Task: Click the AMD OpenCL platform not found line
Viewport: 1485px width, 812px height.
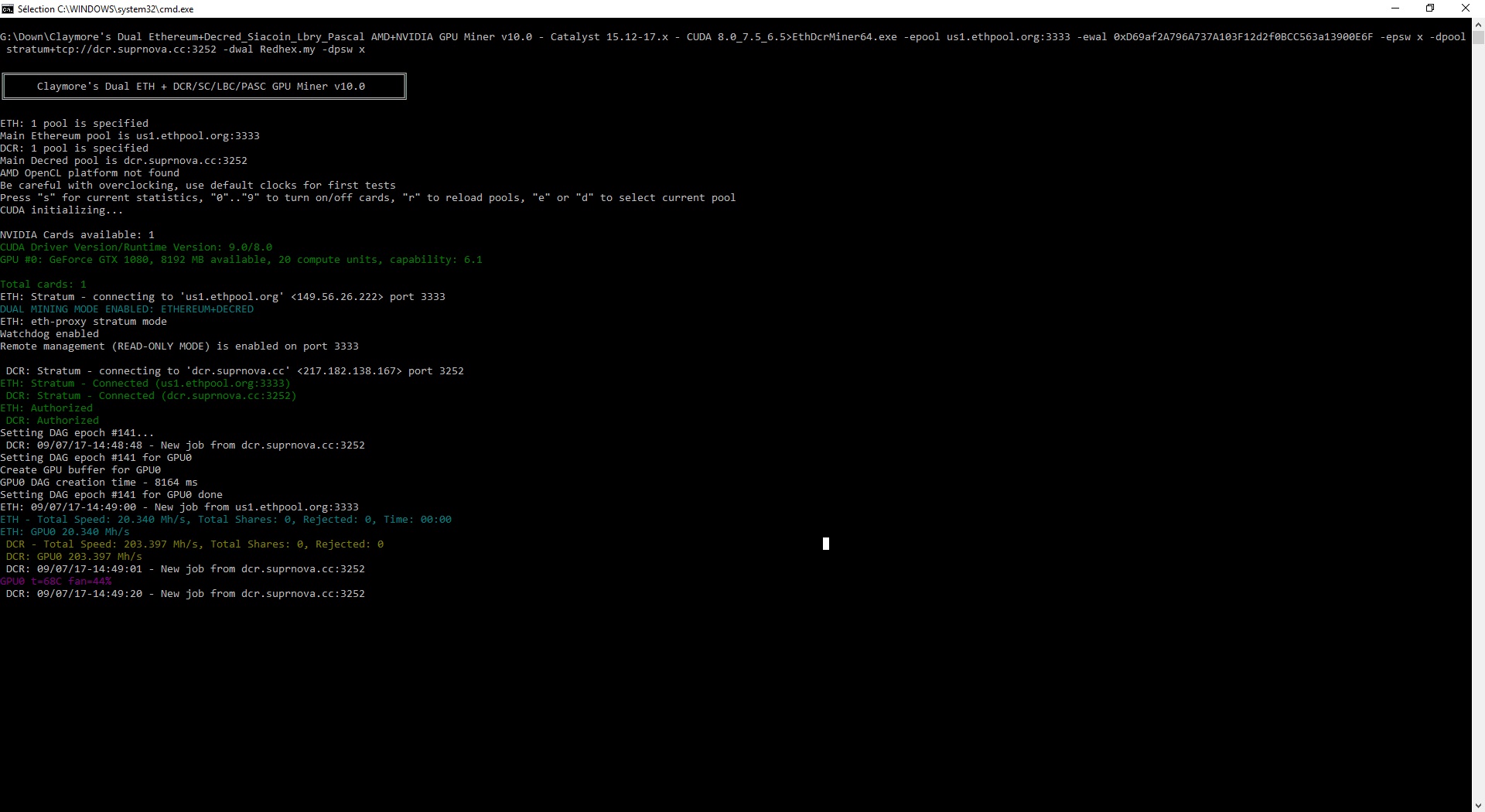Action: pos(90,173)
